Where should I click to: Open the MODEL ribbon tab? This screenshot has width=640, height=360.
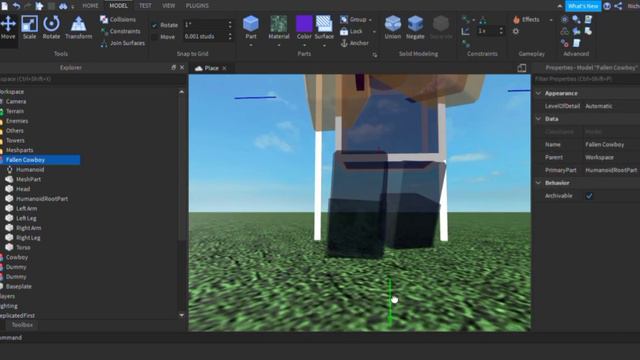(118, 6)
